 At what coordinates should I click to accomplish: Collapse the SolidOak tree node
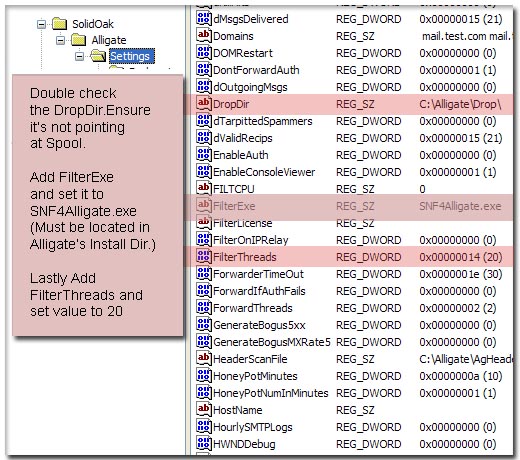click(41, 24)
